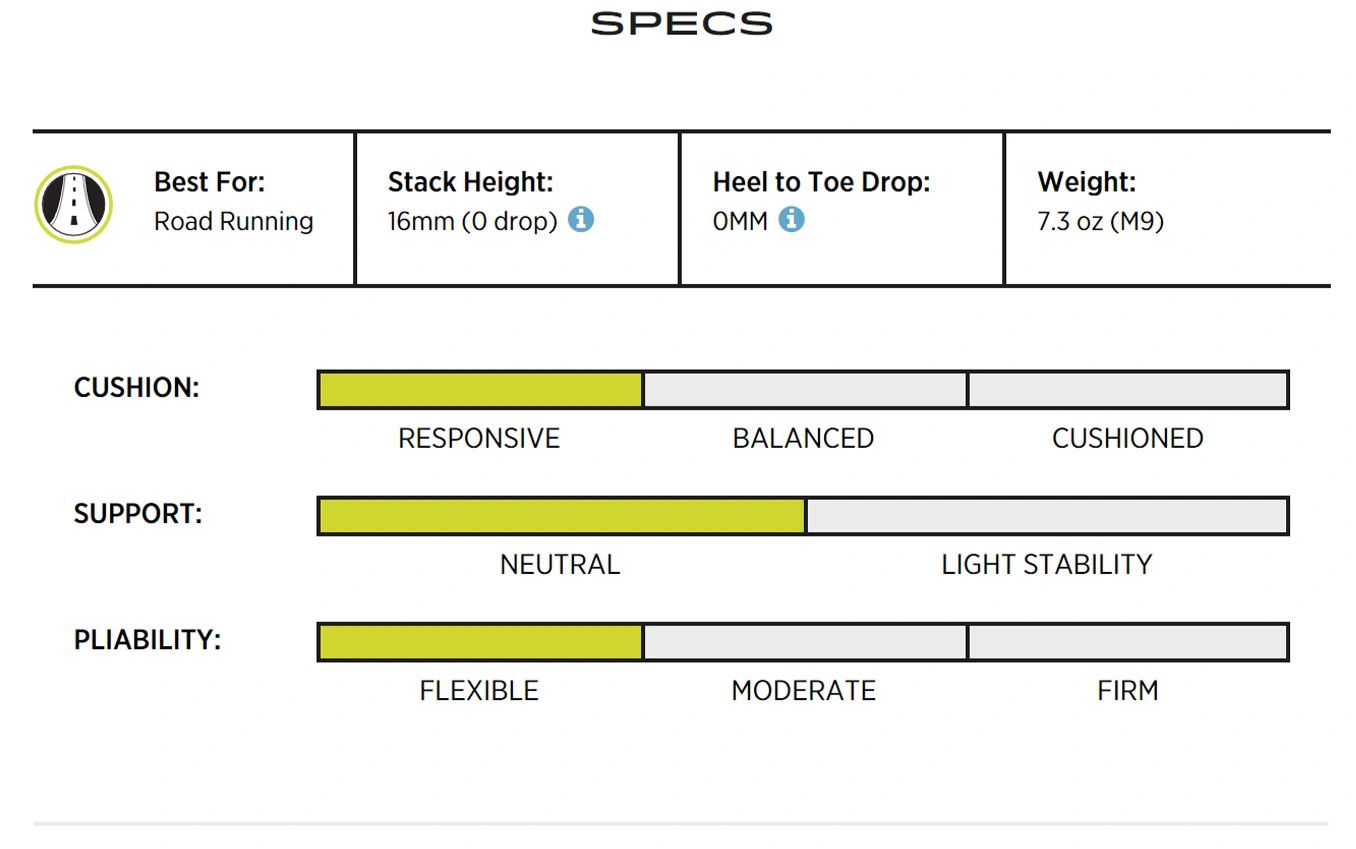
Task: Click the 7.3 oz (M9) weight value
Action: pos(1100,221)
